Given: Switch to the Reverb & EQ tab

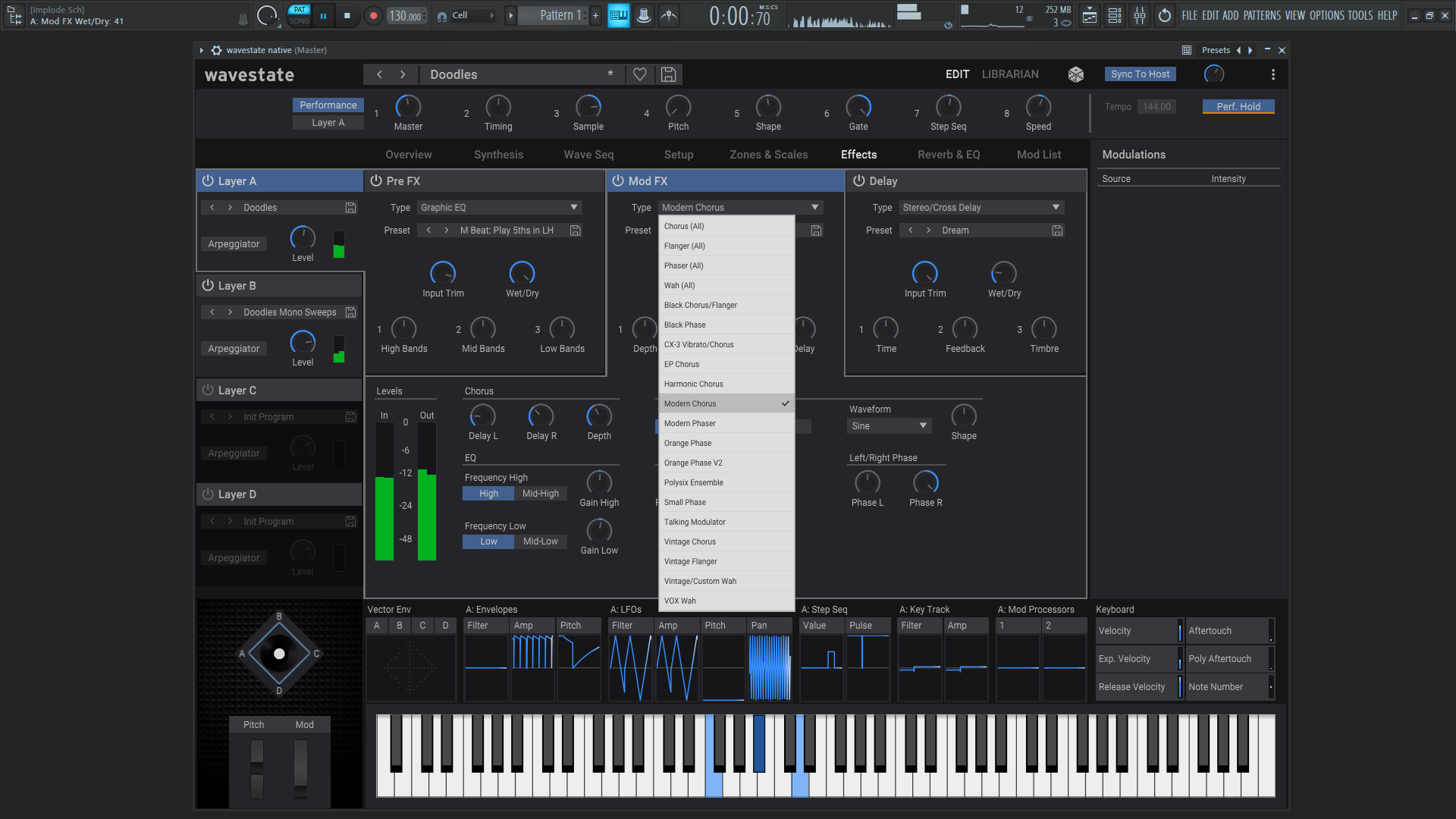Looking at the screenshot, I should 949,155.
